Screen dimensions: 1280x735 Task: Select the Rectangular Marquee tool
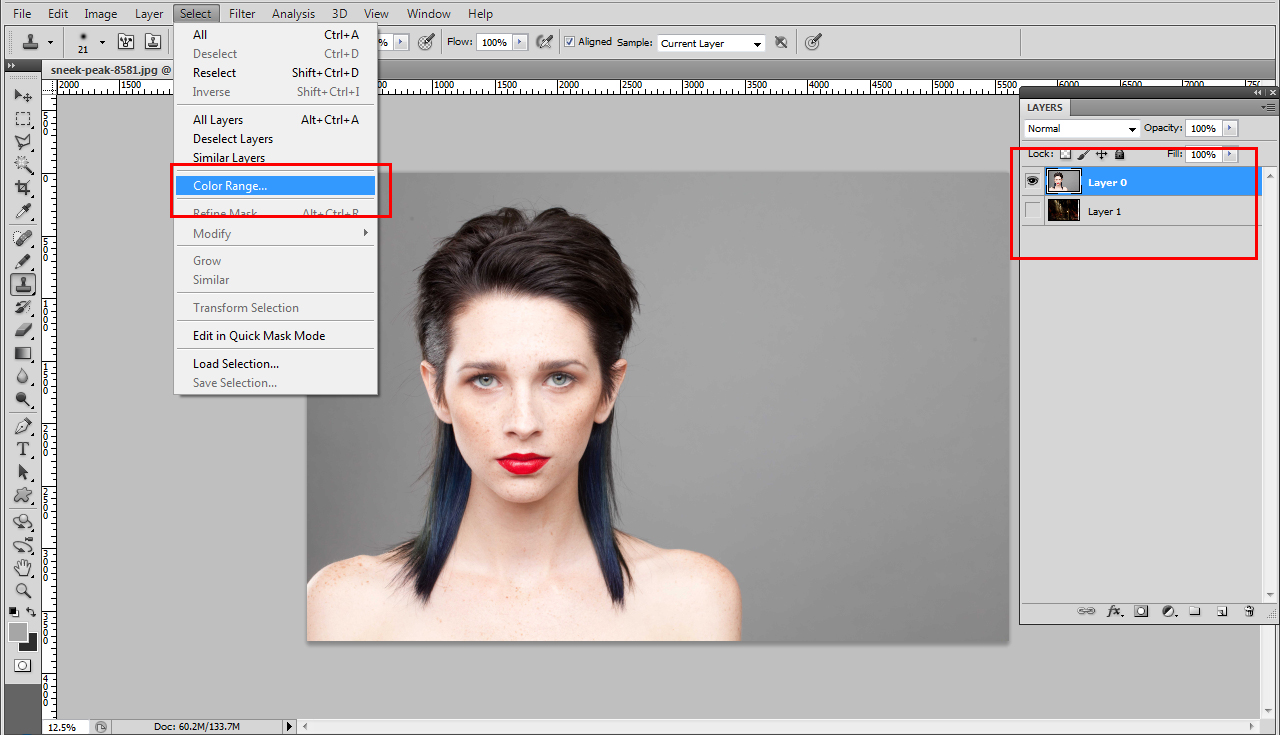click(x=22, y=118)
